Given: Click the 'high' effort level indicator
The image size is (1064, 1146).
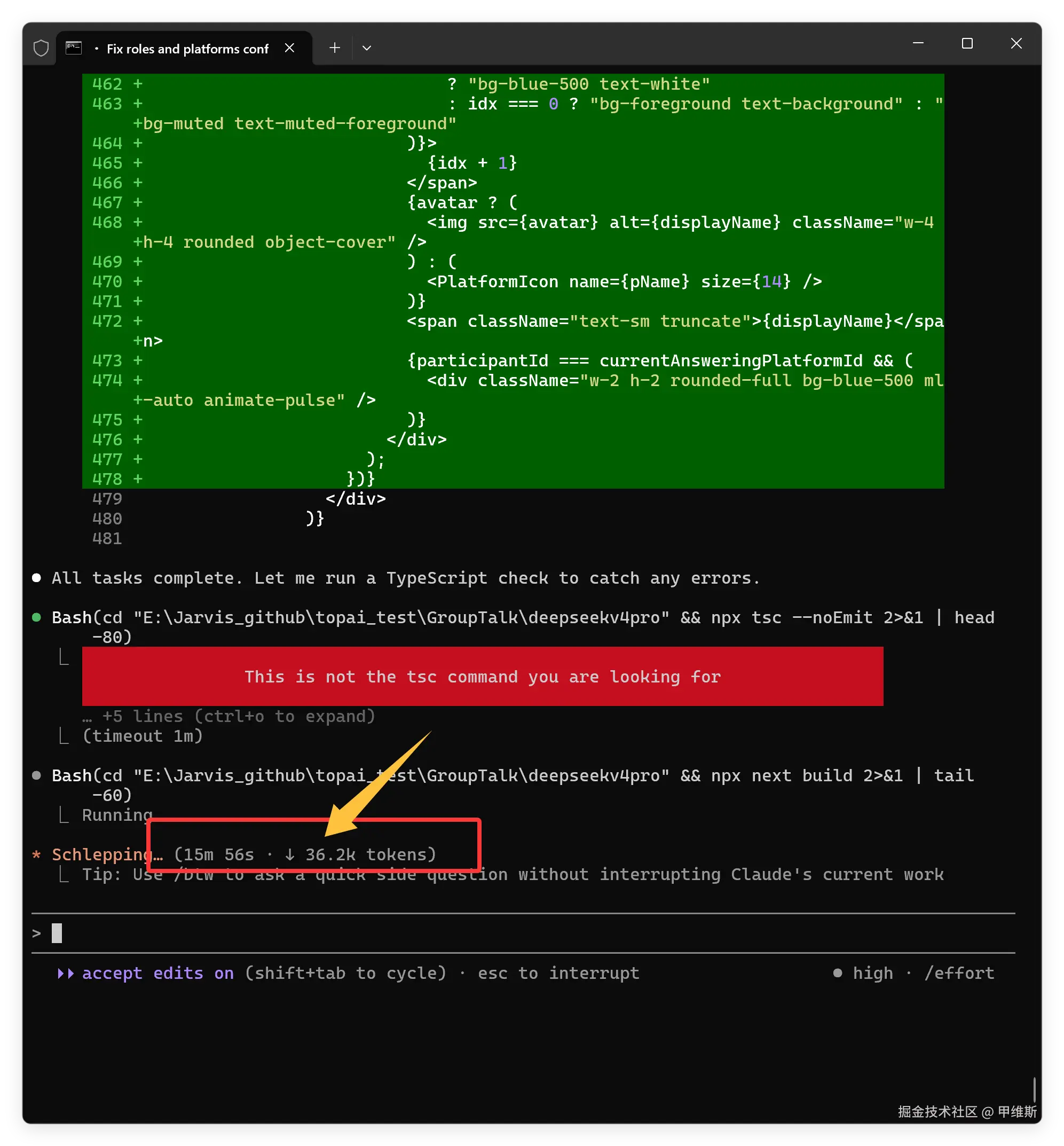Looking at the screenshot, I should tap(872, 973).
